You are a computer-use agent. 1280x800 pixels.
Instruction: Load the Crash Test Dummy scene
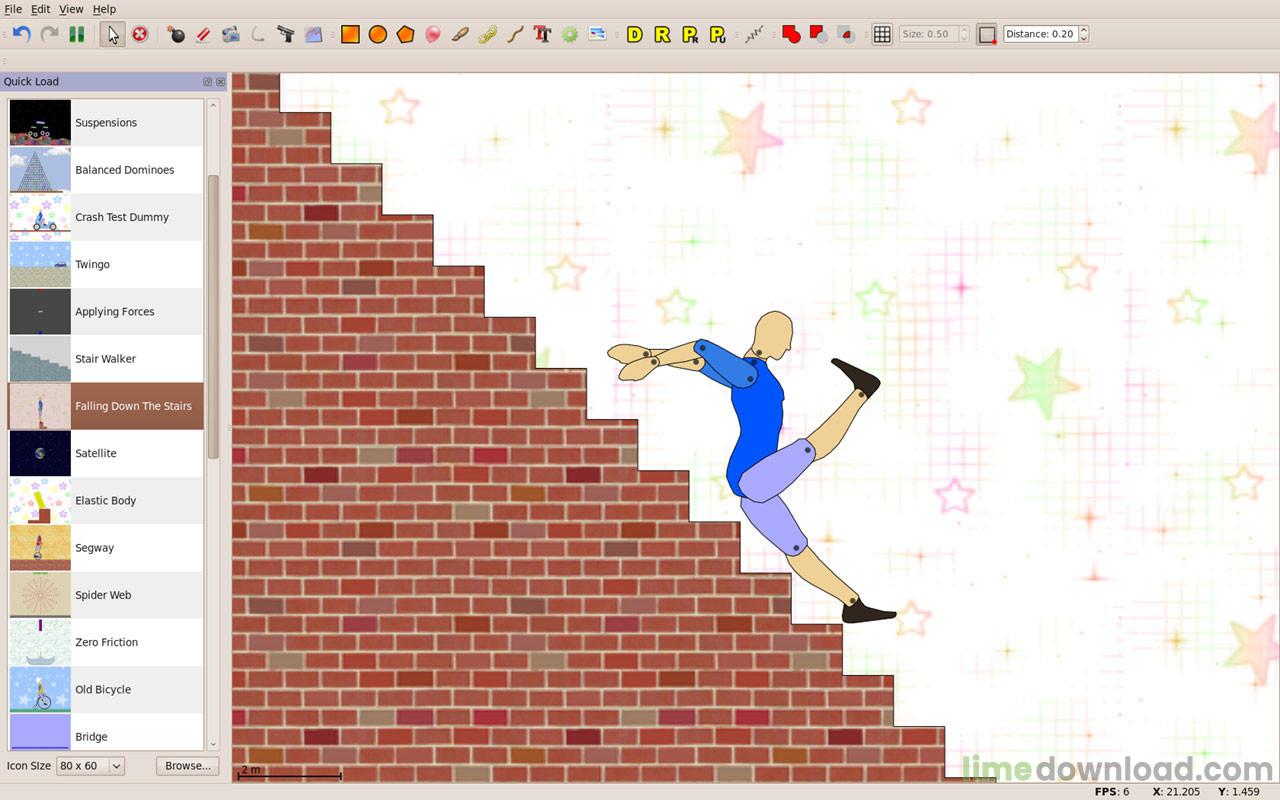point(106,217)
